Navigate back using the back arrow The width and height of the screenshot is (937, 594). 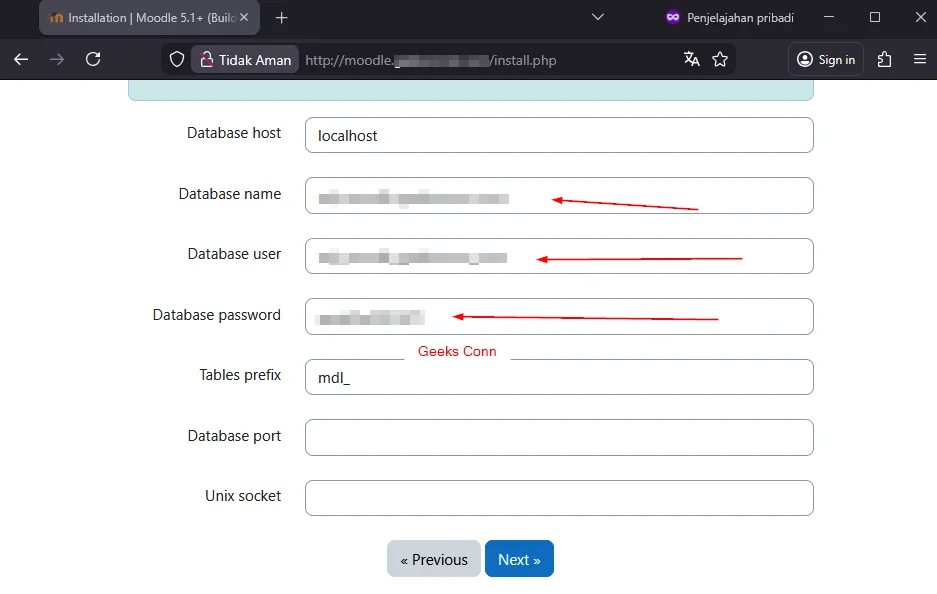coord(20,59)
